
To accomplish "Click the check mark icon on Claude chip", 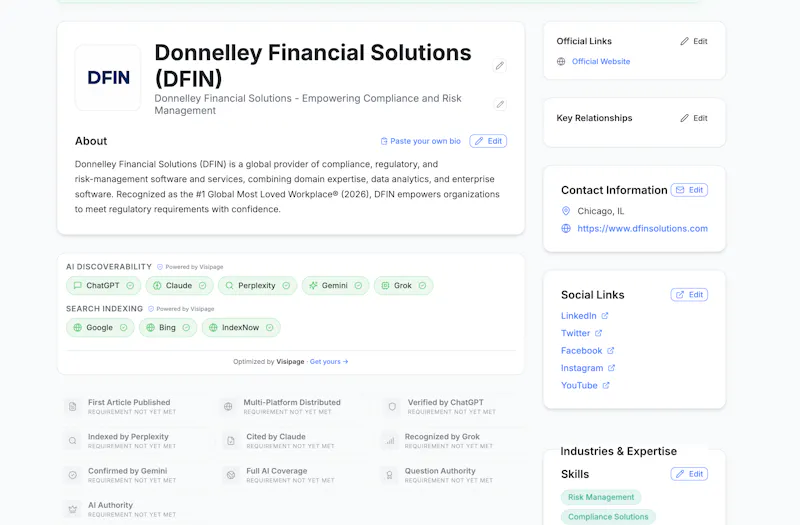I will 203,286.
